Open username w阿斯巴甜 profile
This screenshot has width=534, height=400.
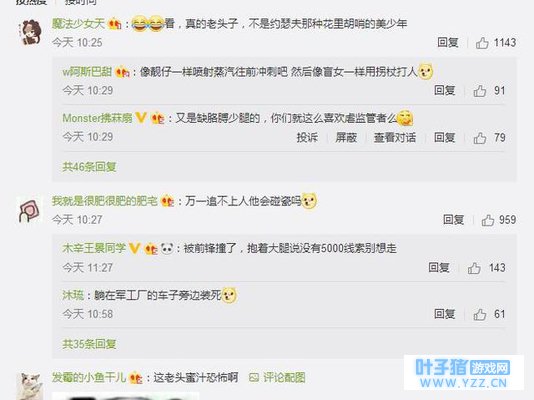pyautogui.click(x=87, y=72)
